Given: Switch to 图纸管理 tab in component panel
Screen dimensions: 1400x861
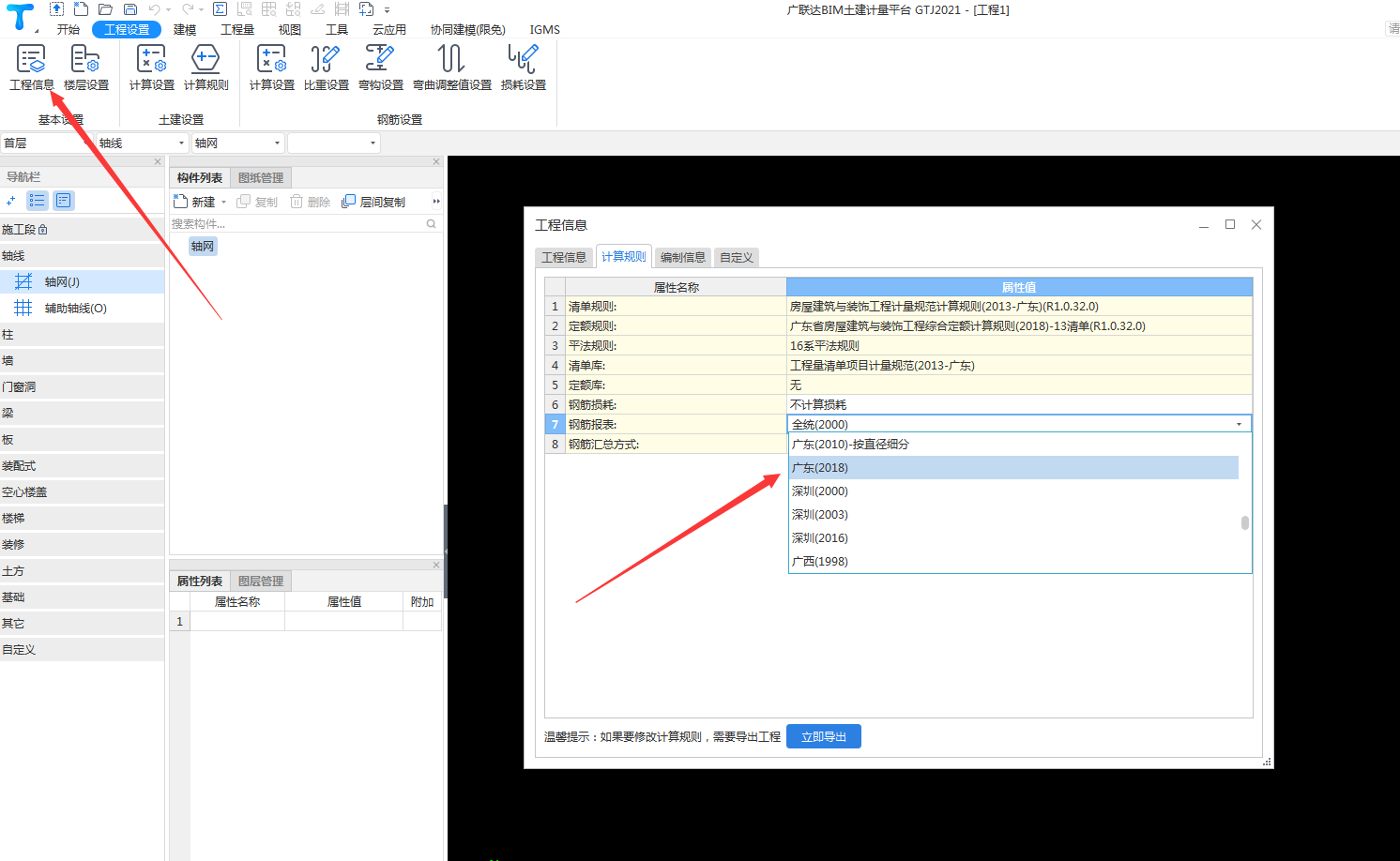Looking at the screenshot, I should click(261, 178).
